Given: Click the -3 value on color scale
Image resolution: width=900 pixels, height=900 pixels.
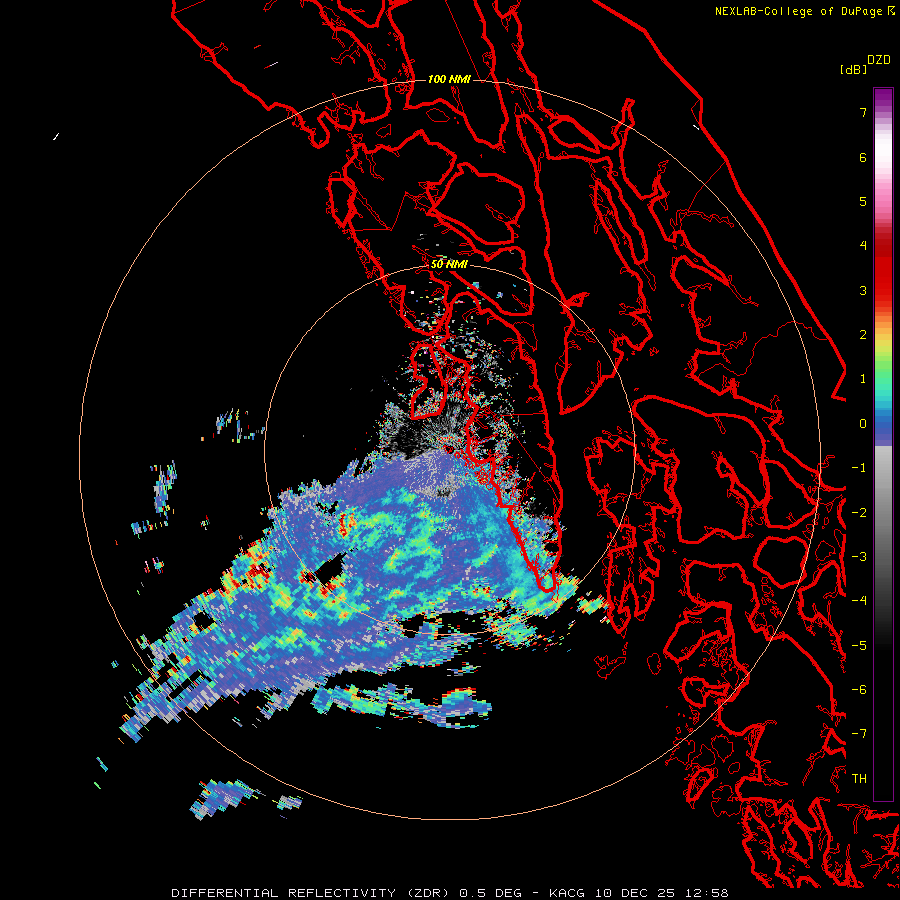Looking at the screenshot, I should (x=859, y=557).
